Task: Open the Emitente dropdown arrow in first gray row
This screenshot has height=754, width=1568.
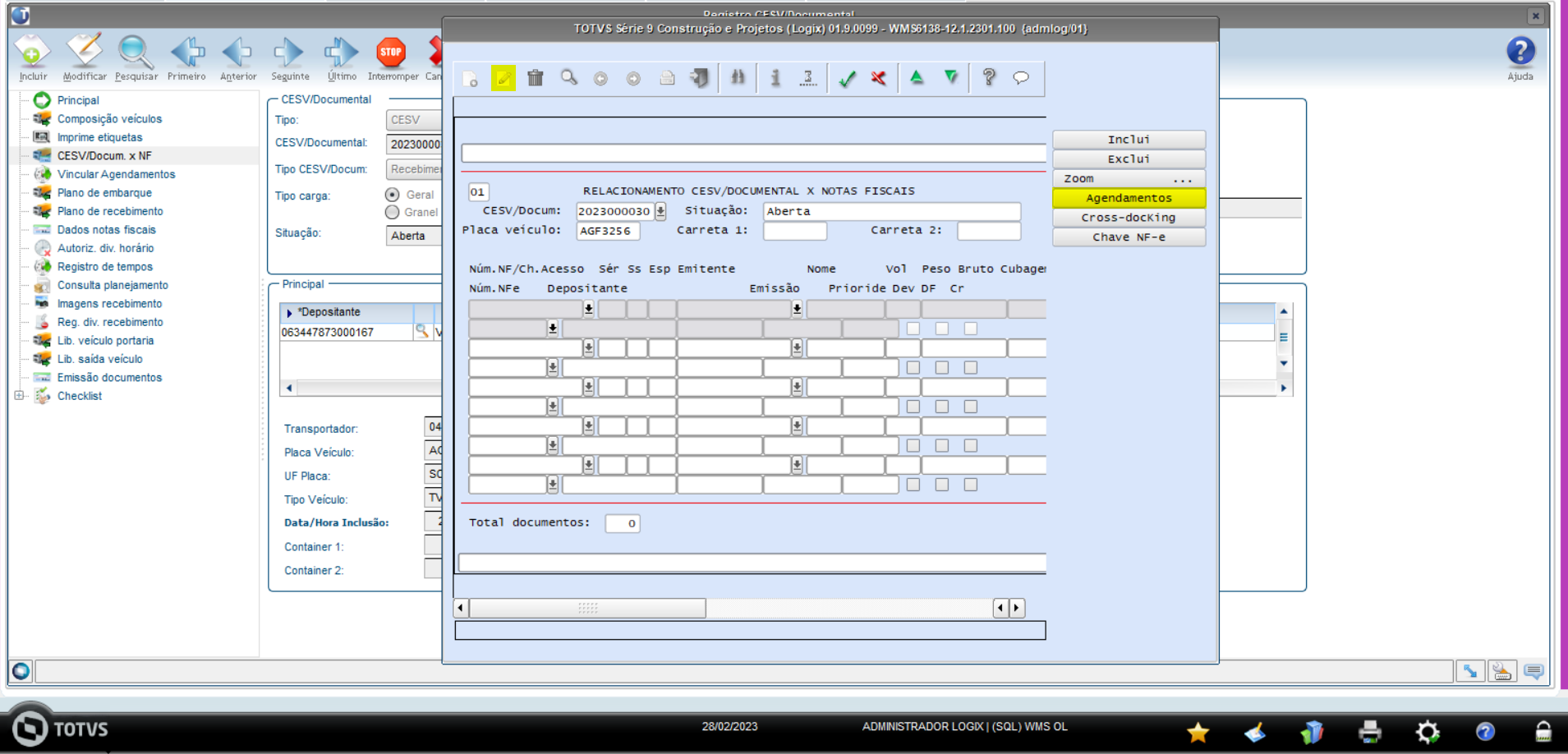Action: 797,309
